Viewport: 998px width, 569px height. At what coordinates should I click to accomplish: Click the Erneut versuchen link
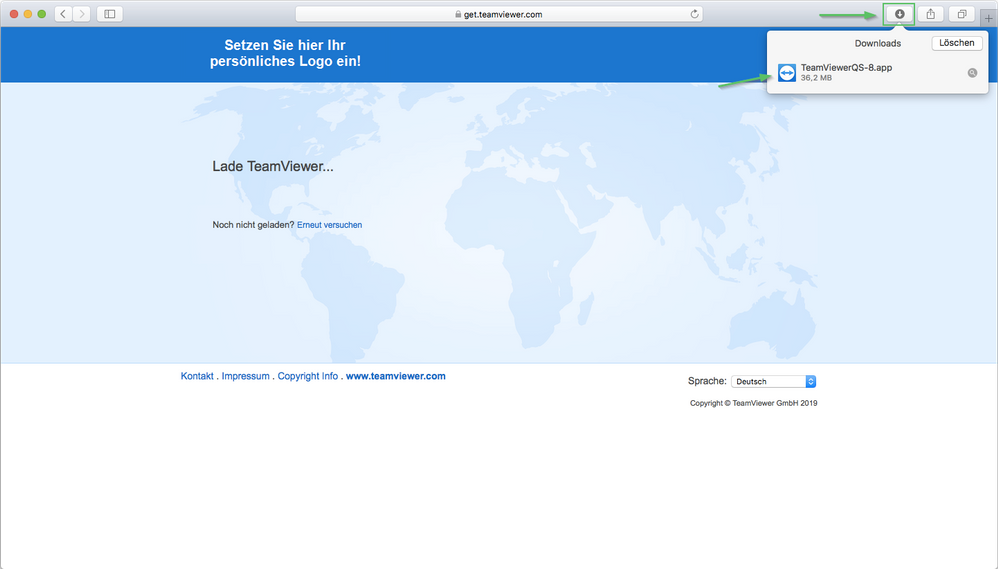point(329,225)
